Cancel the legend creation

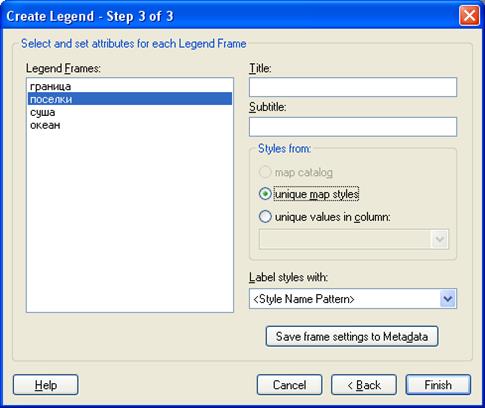(289, 385)
